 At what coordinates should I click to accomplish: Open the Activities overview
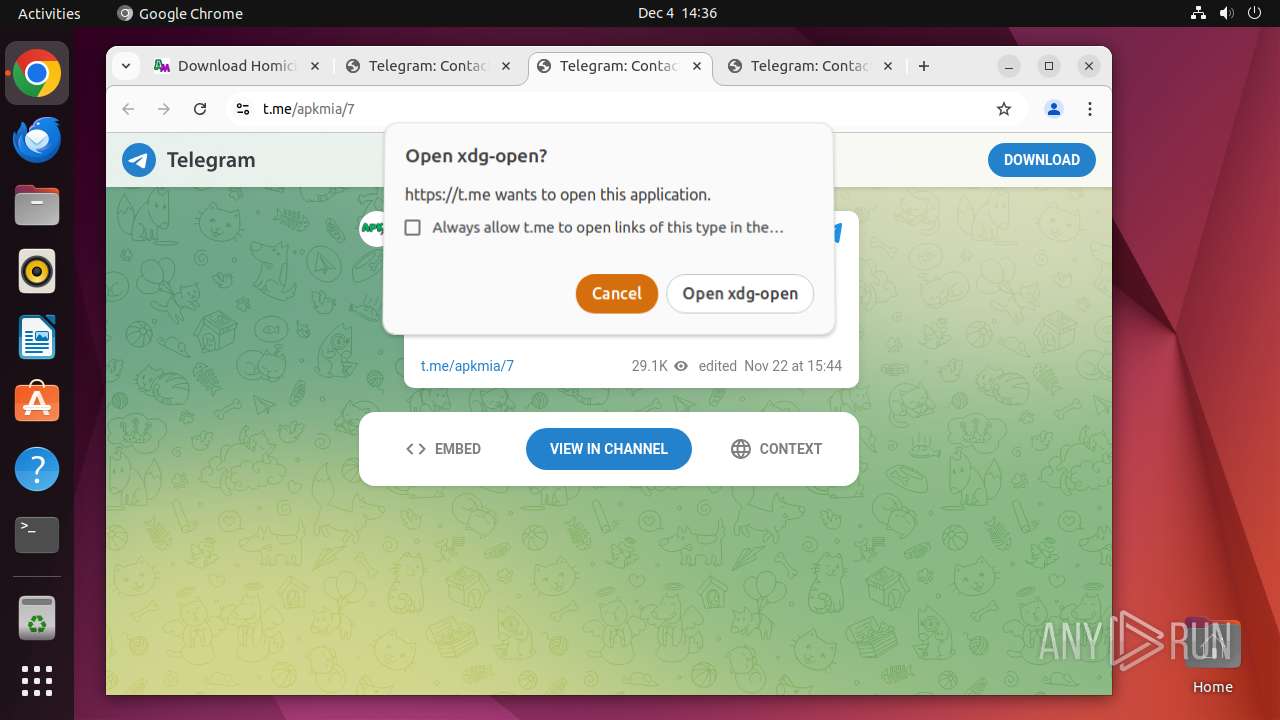[x=49, y=13]
